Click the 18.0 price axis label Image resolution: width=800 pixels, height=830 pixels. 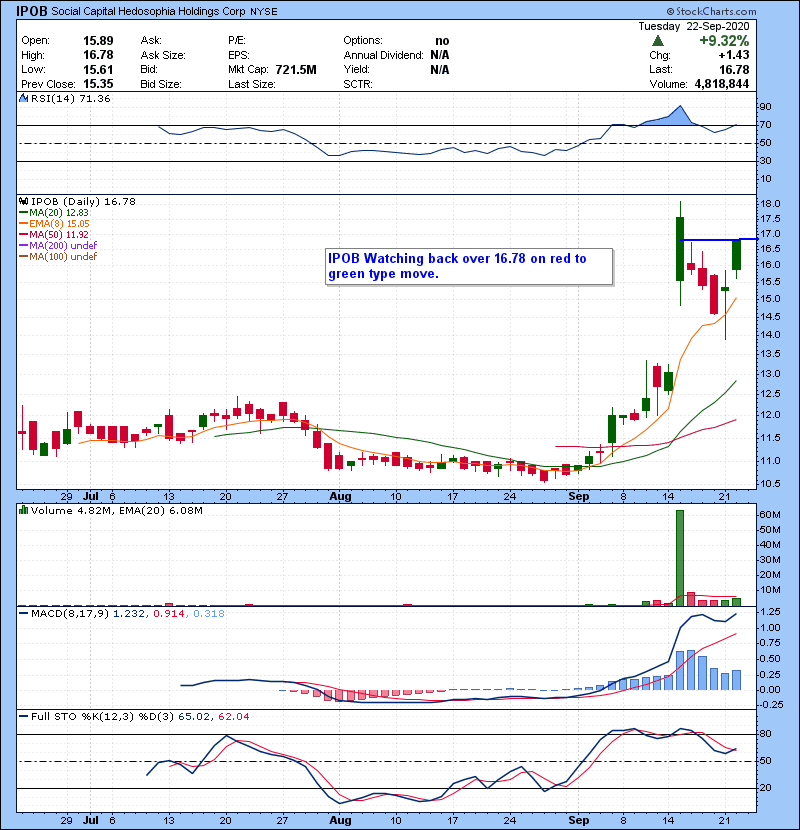[x=769, y=204]
